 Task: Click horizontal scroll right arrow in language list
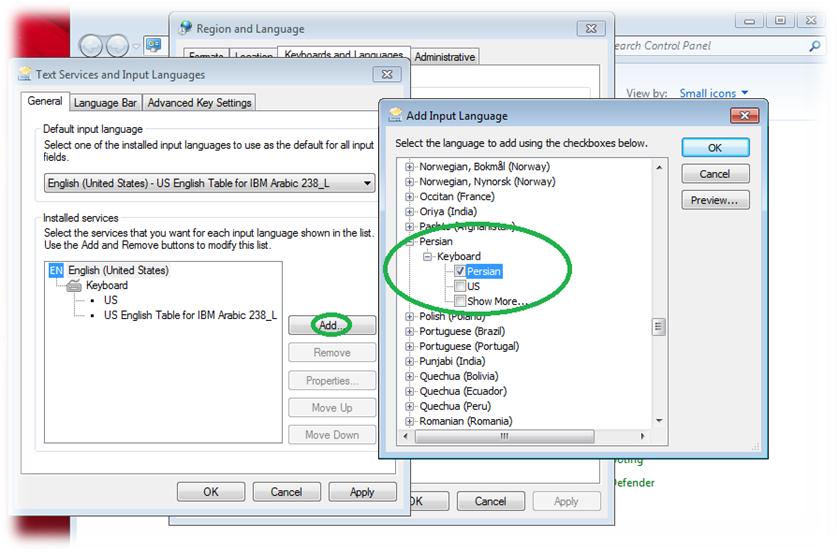642,436
